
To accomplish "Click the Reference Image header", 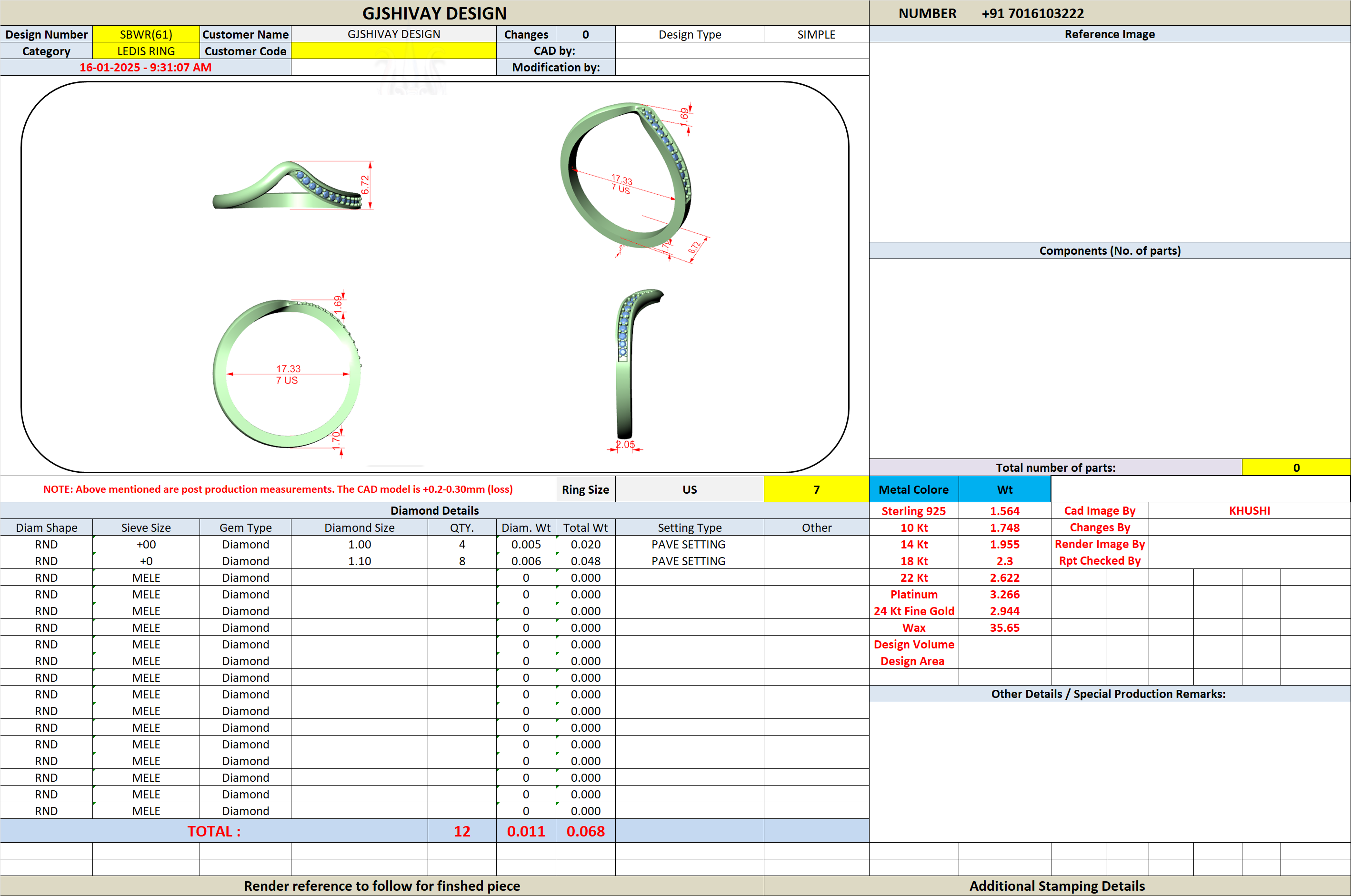I will pos(1109,34).
